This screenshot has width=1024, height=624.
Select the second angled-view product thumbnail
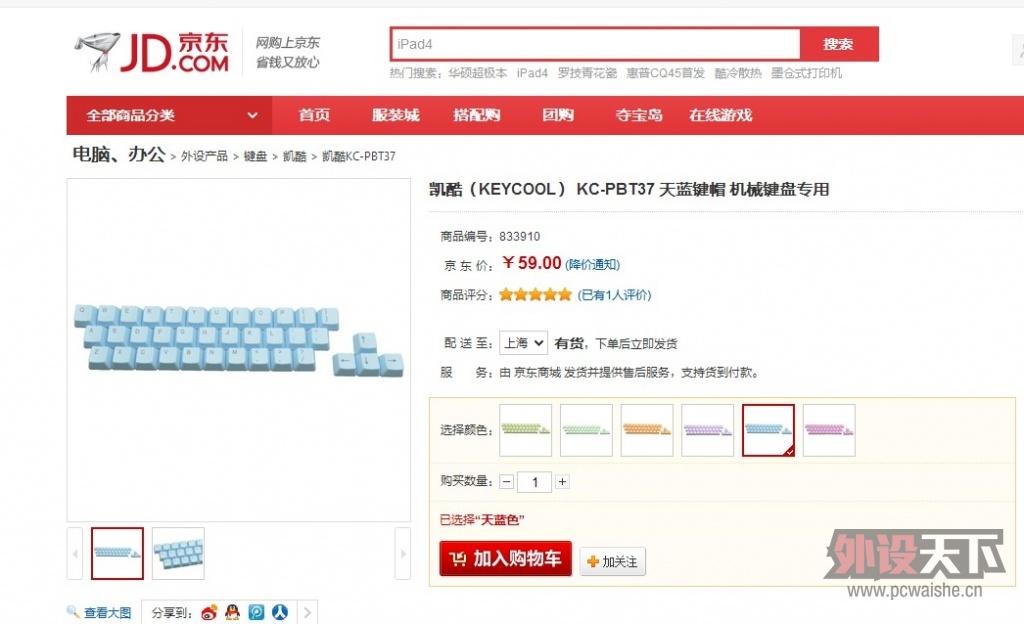178,554
